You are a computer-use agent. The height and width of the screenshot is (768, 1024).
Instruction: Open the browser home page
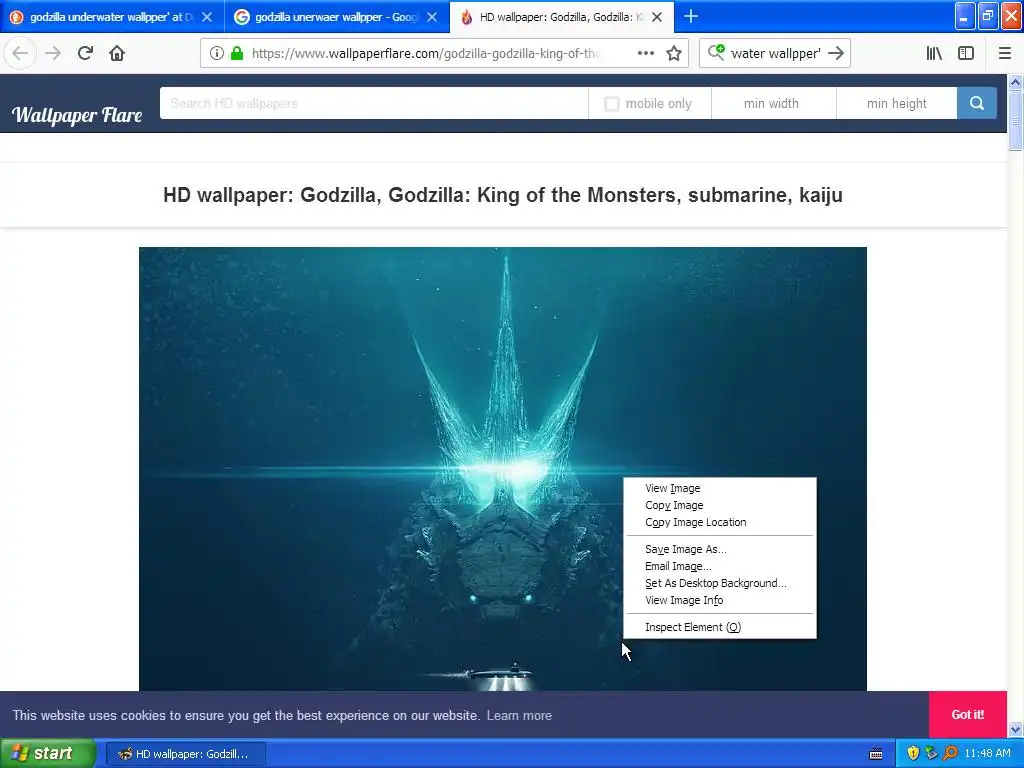(117, 54)
